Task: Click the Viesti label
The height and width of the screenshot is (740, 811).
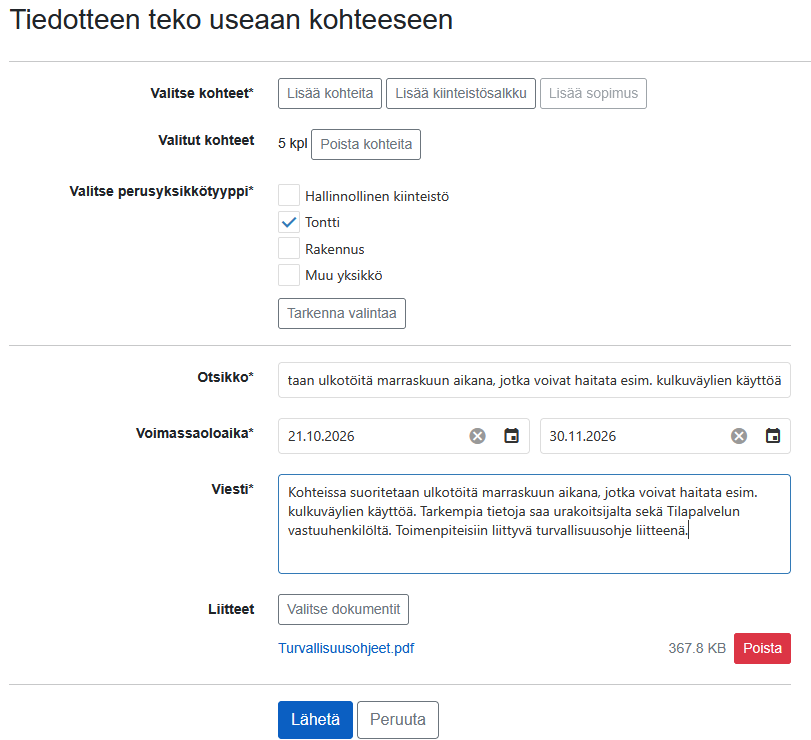Action: (233, 489)
